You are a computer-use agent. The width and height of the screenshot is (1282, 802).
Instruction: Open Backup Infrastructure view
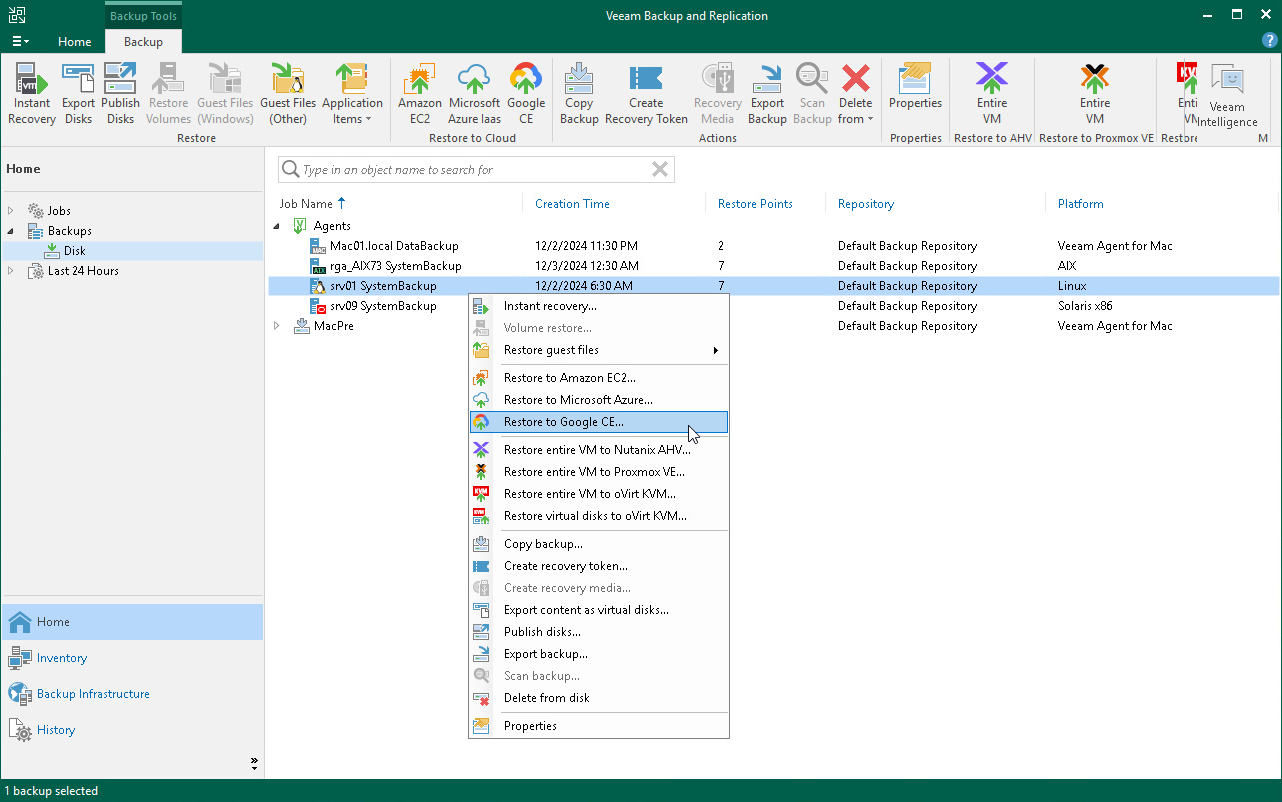pyautogui.click(x=93, y=694)
